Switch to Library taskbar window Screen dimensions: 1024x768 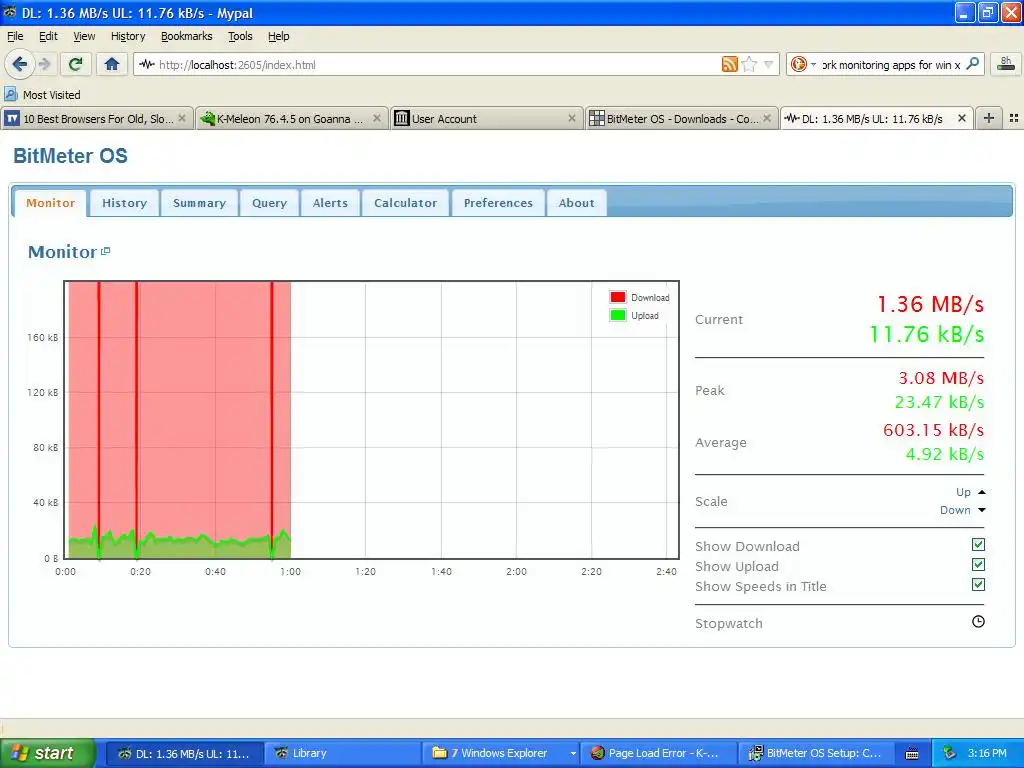[343, 753]
